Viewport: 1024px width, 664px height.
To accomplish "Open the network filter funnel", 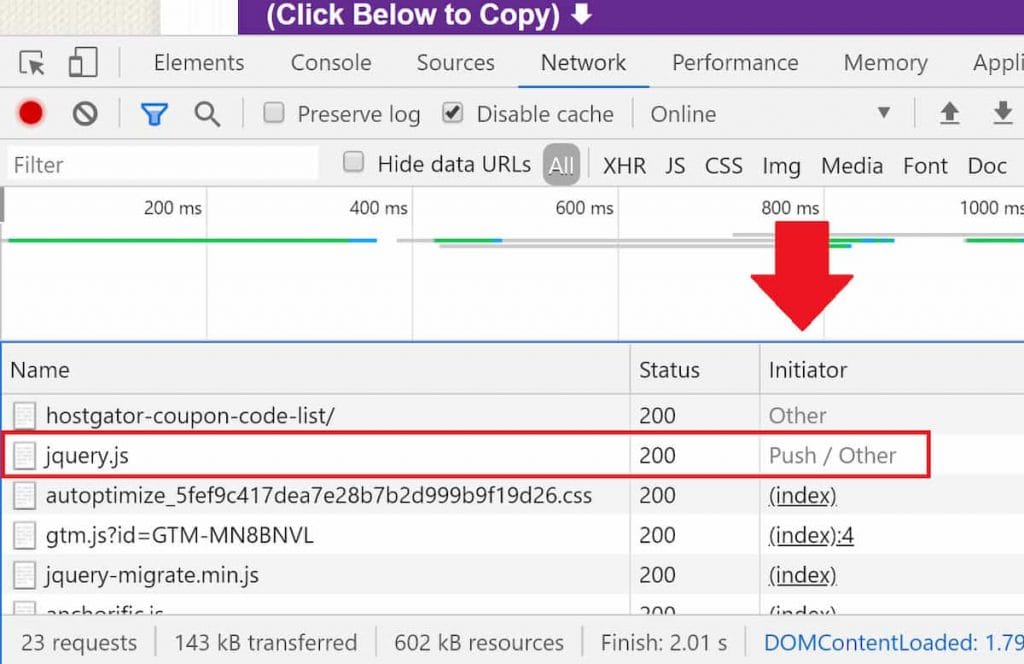I will click(x=154, y=114).
